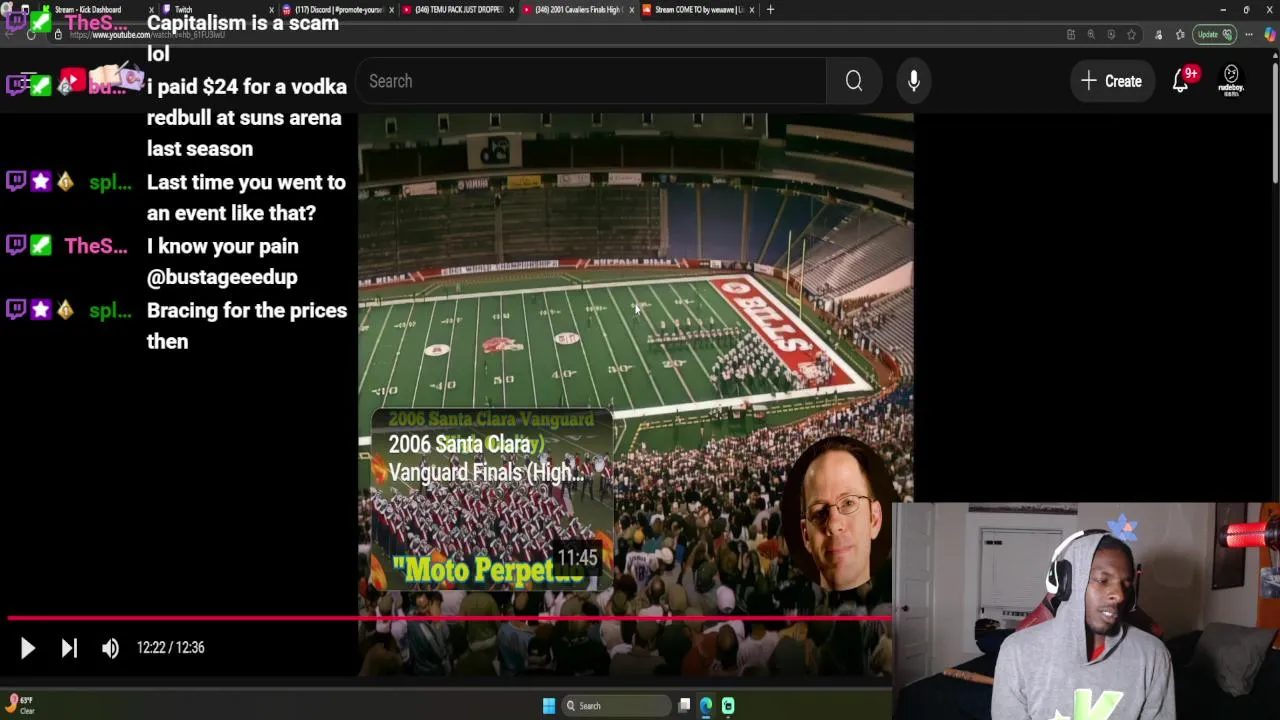Click chat message 'I know your pain @bustageeedup'
The image size is (1280, 720).
coord(223,261)
